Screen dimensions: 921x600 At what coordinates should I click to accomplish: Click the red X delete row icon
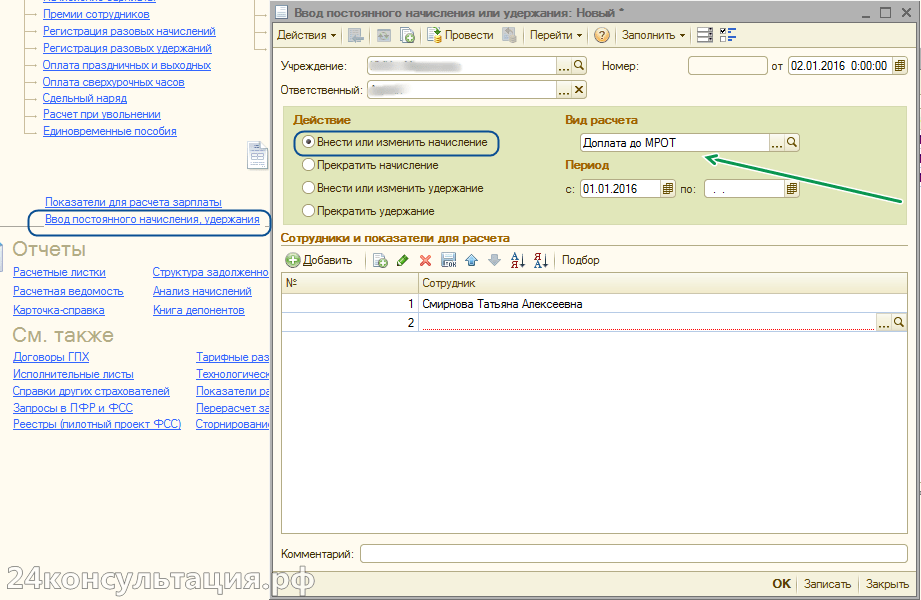pyautogui.click(x=425, y=260)
